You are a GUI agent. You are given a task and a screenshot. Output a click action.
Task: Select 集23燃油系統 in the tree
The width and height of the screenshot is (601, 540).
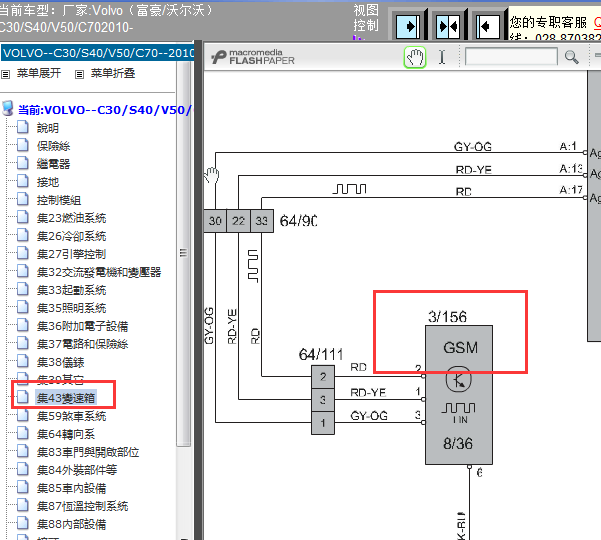[71, 218]
